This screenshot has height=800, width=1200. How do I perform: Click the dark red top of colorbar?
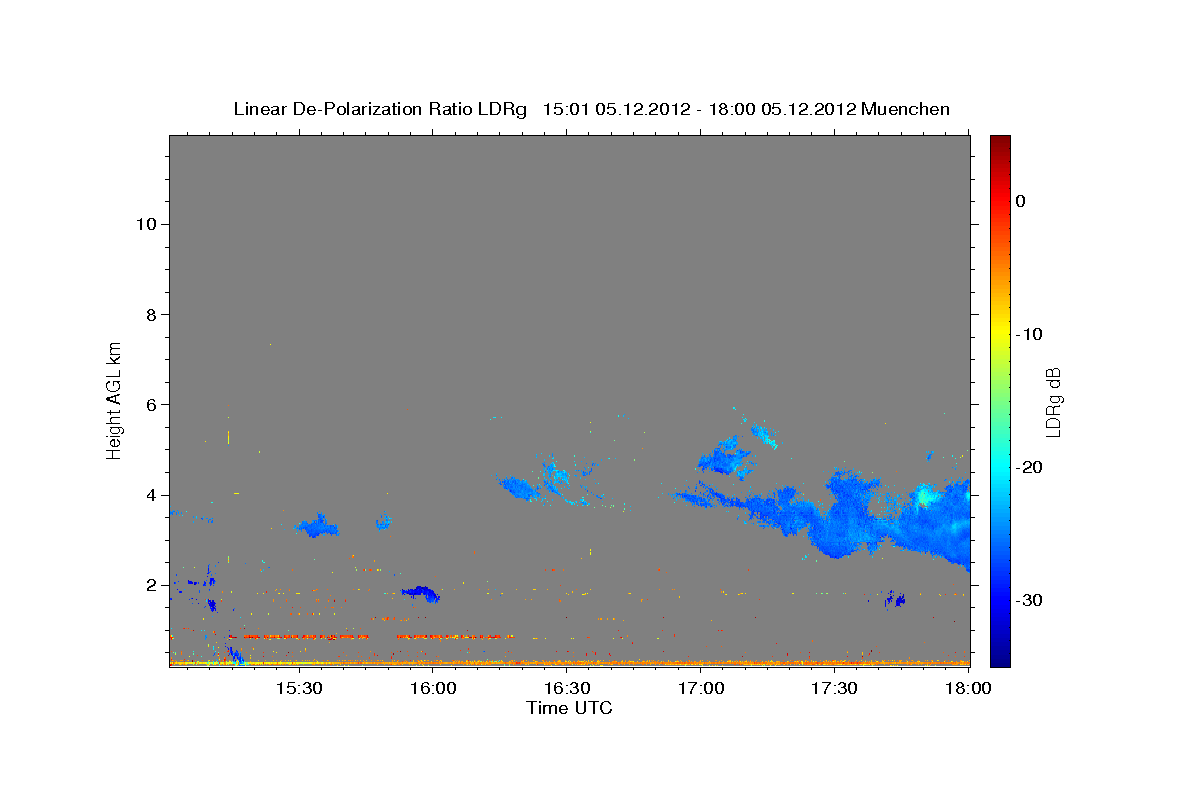tap(1000, 142)
